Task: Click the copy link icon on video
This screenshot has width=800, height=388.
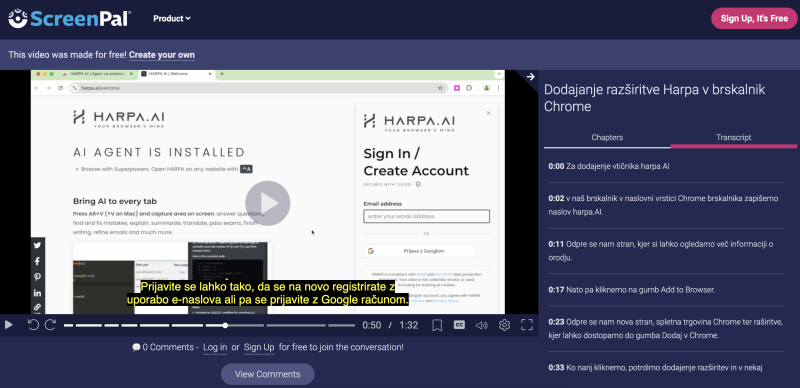Action: (37, 307)
